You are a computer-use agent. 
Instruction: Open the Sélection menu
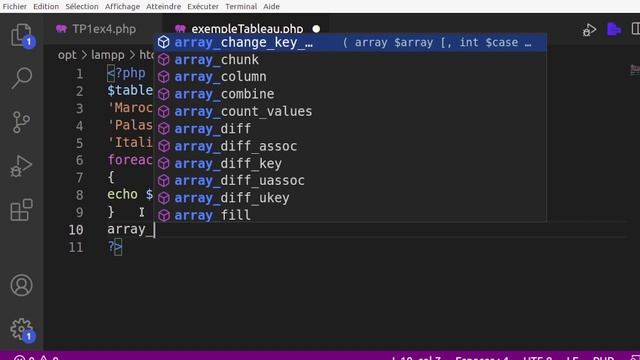[x=82, y=7]
